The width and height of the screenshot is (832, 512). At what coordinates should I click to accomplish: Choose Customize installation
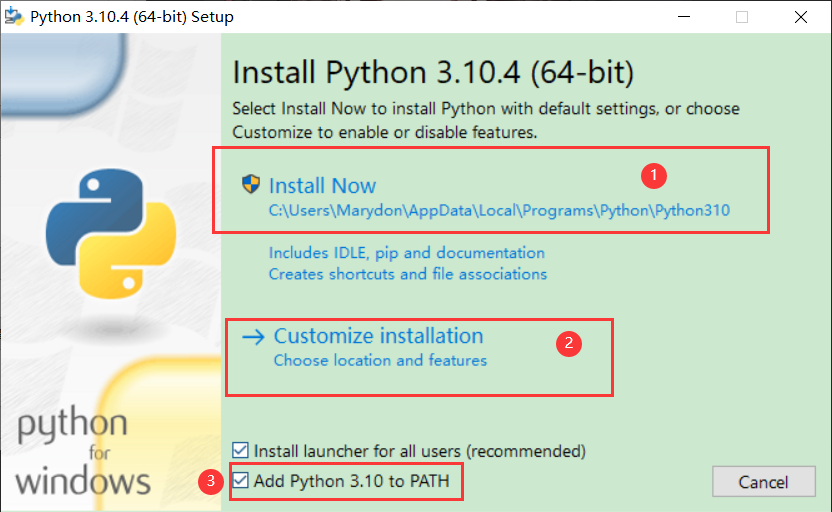[378, 336]
